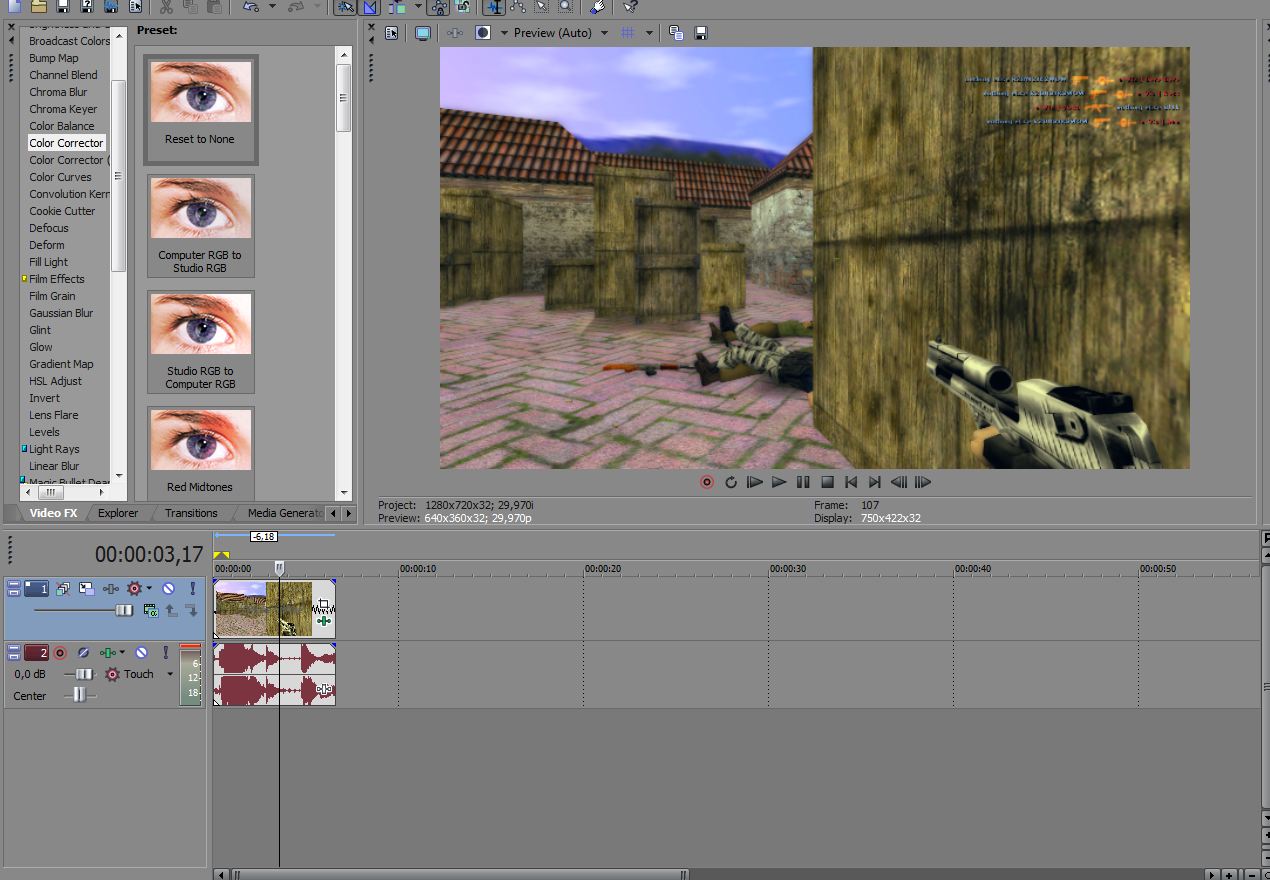Select Chroma Keyer in the effects list
1270x880 pixels.
click(63, 109)
